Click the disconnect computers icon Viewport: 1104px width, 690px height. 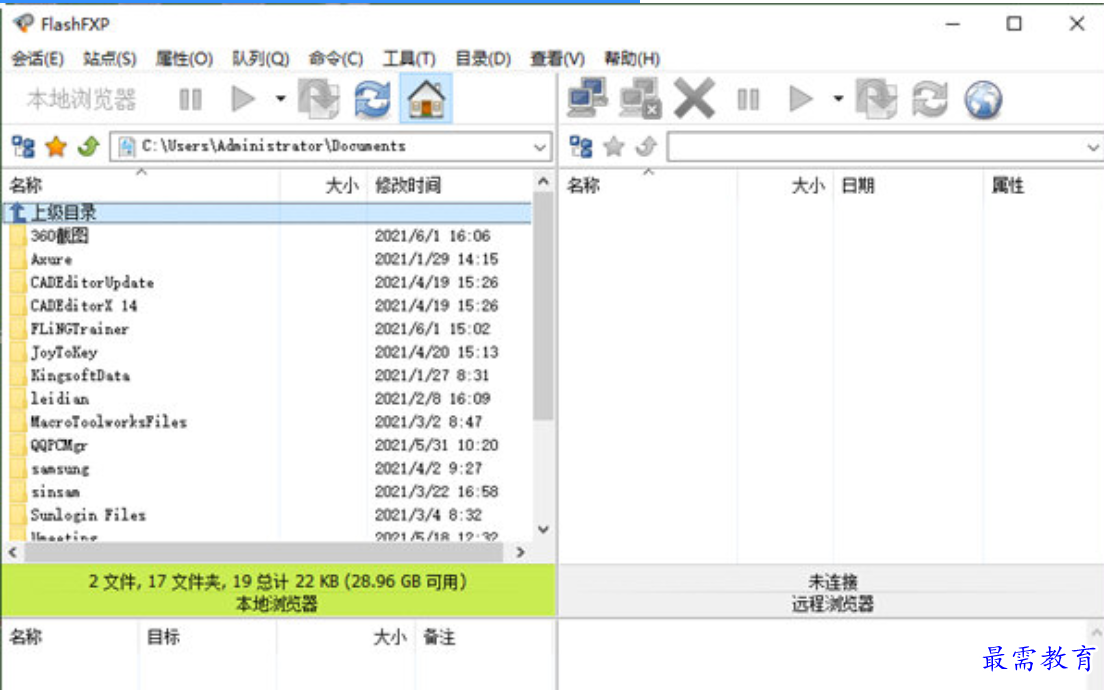tap(640, 97)
